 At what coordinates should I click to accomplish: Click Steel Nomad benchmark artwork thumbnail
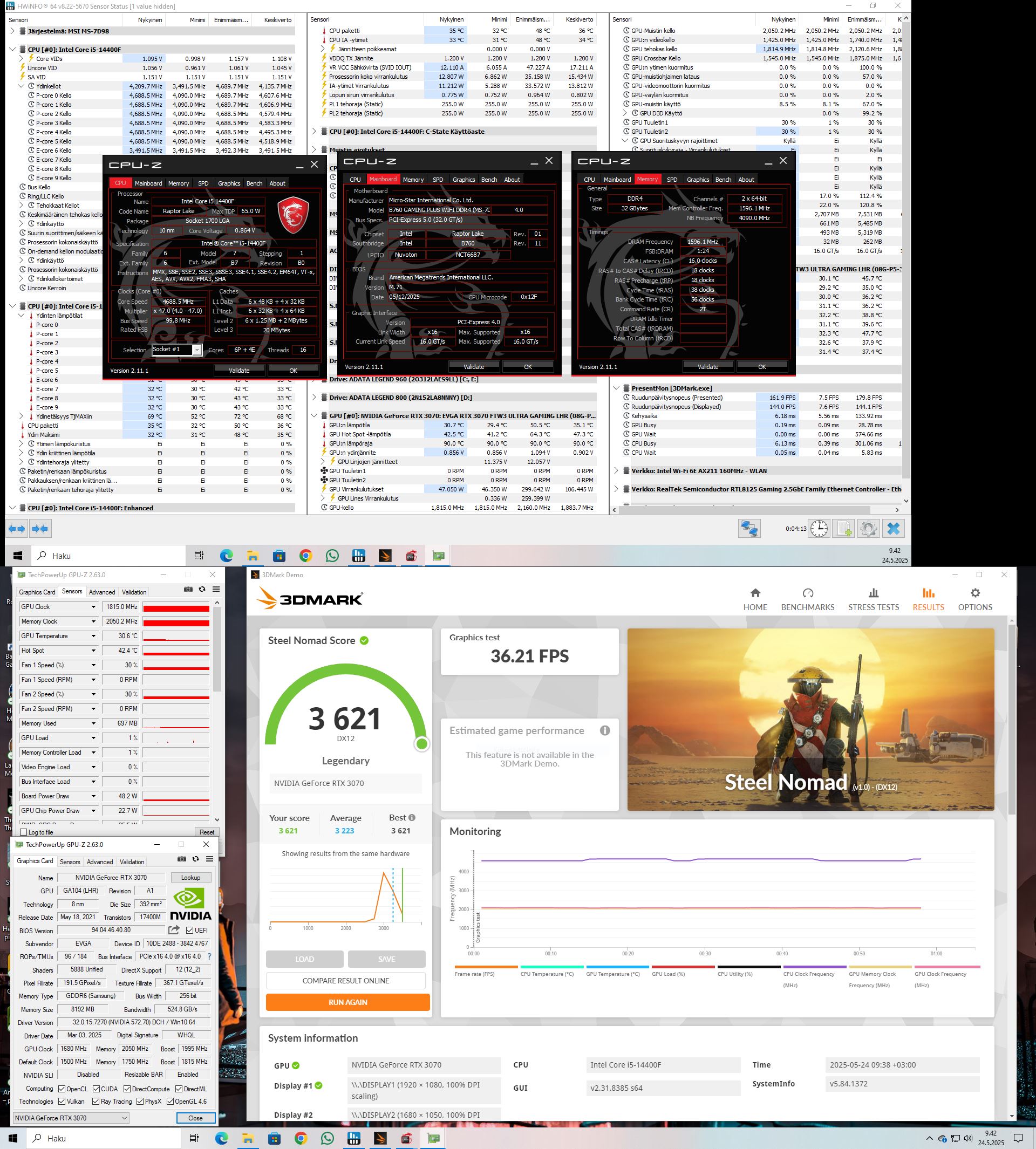coord(810,719)
